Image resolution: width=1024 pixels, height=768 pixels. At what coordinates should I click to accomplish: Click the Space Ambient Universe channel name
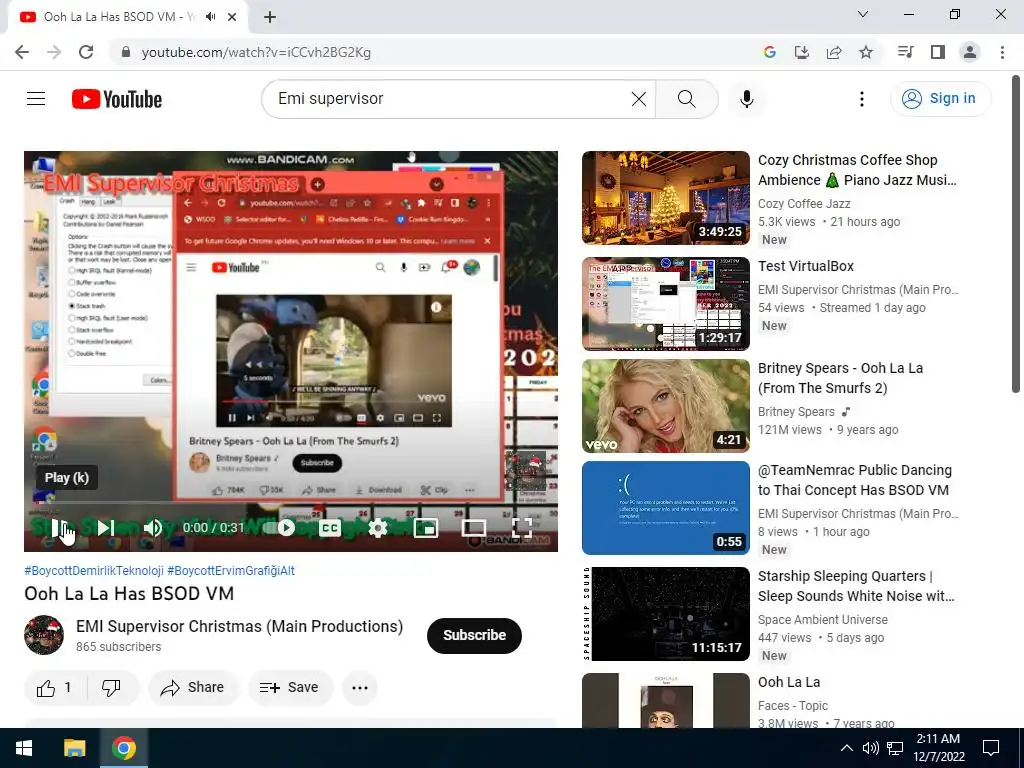coord(823,620)
